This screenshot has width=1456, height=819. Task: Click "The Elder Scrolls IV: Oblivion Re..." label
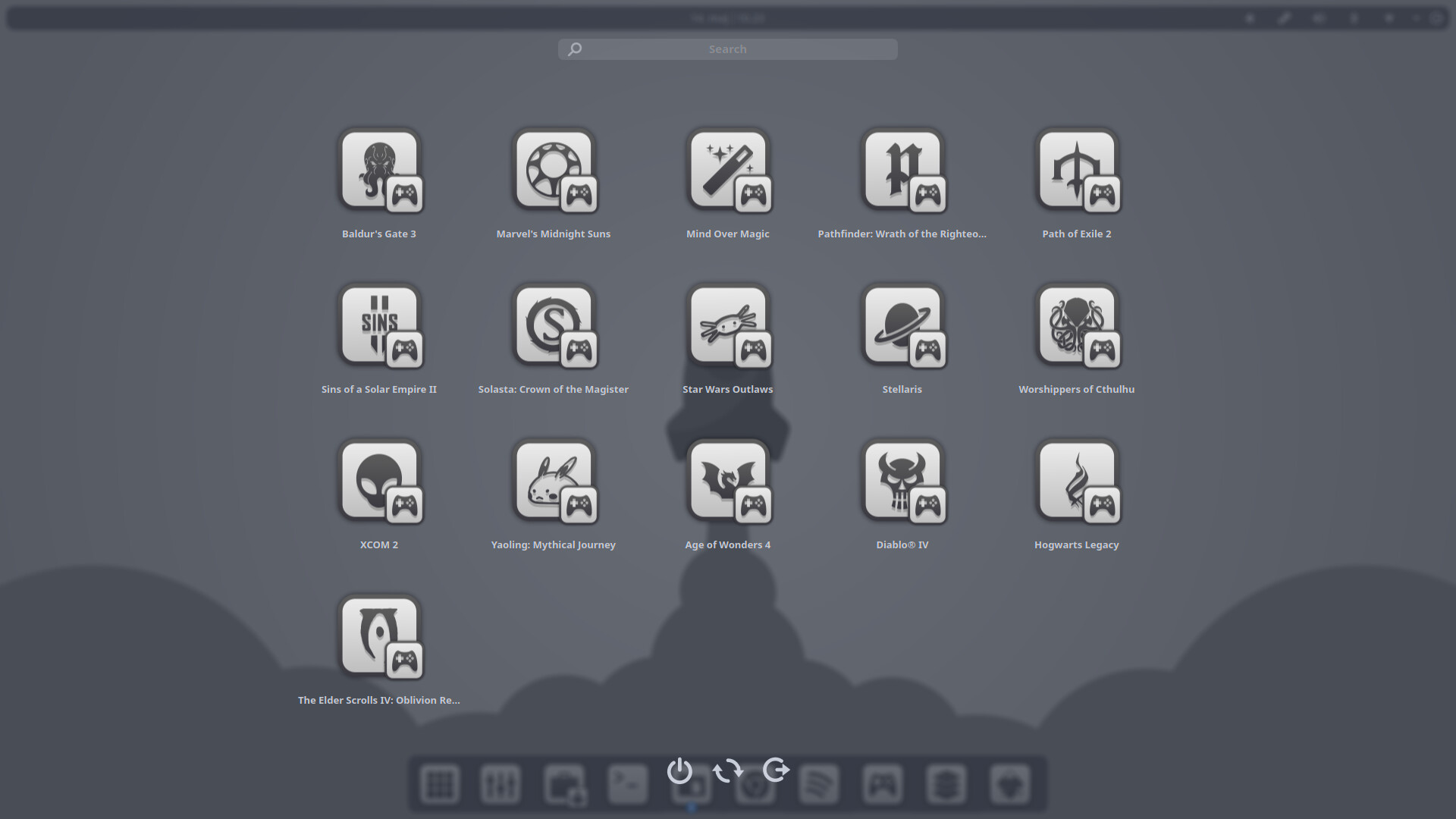tap(379, 700)
